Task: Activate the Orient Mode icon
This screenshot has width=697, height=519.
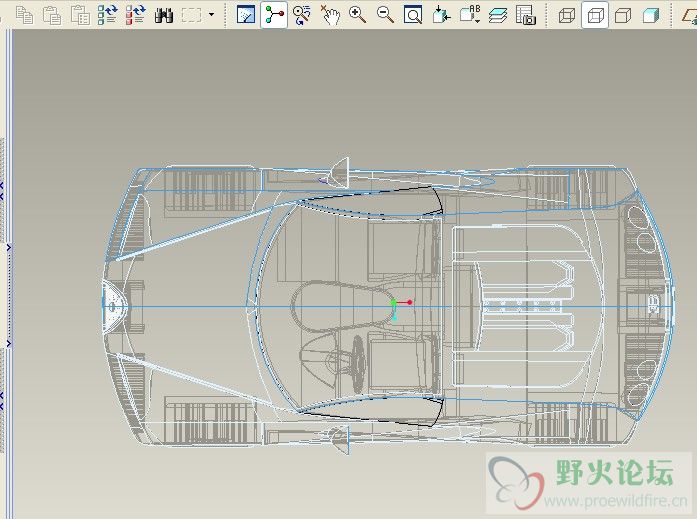Action: coord(302,15)
